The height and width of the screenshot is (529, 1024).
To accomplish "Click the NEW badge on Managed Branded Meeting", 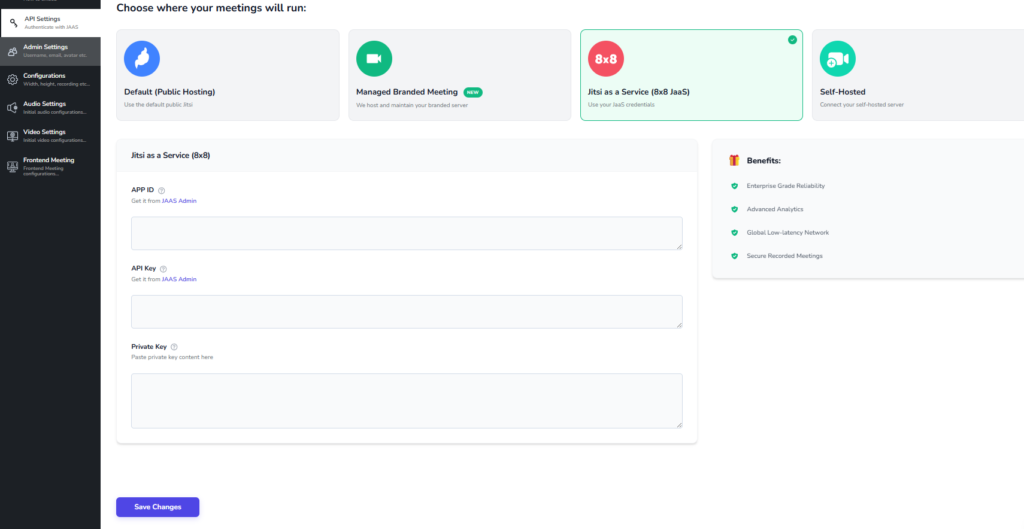I will (x=473, y=92).
